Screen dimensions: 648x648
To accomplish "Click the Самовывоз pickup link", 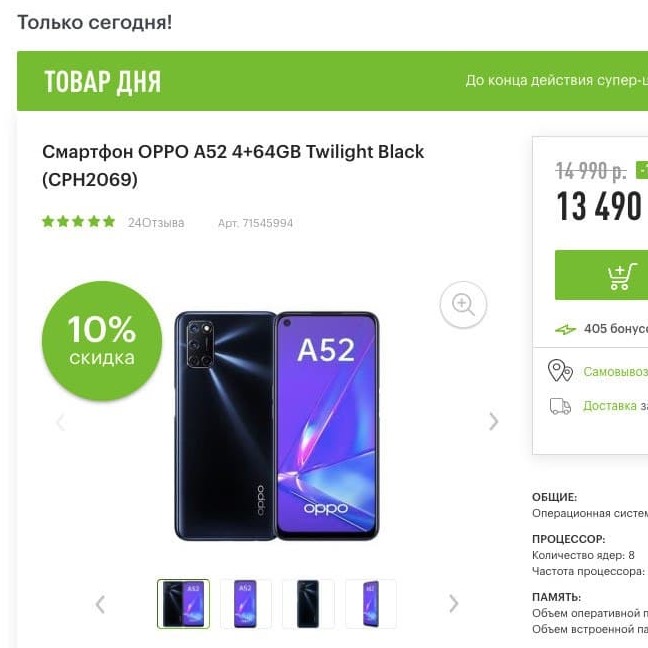I will (614, 372).
